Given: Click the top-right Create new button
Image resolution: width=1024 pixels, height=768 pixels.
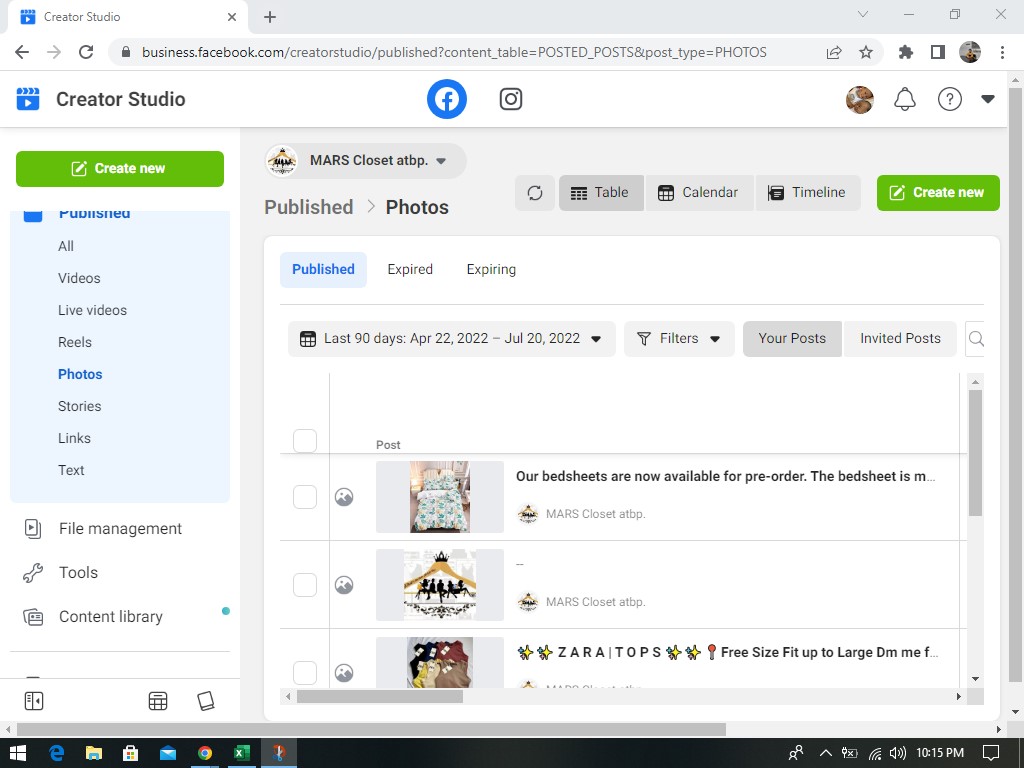Looking at the screenshot, I should pos(938,193).
